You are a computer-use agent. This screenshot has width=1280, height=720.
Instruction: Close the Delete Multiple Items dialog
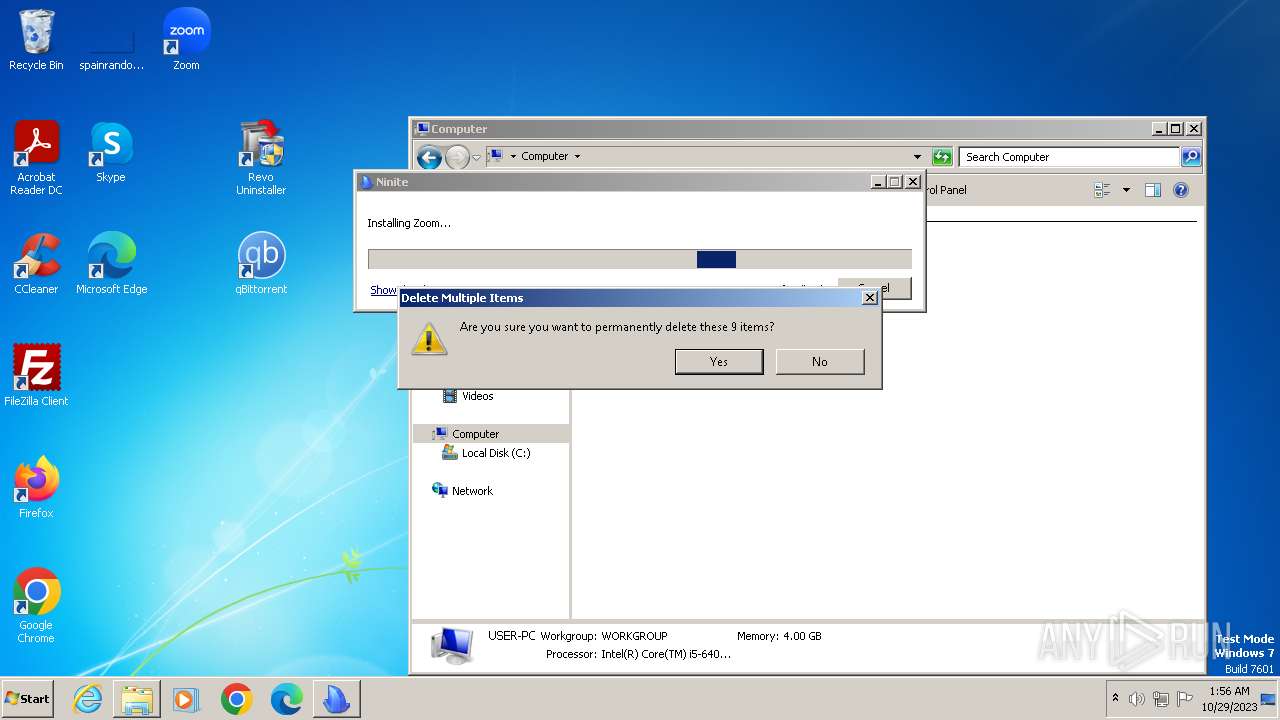click(x=870, y=297)
